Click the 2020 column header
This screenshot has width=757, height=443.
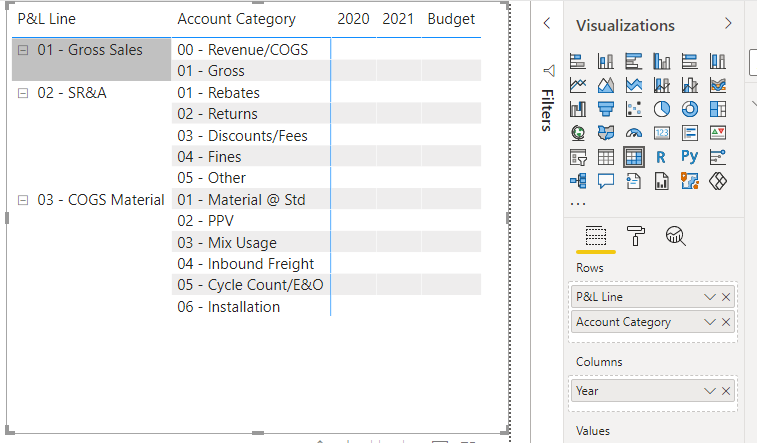click(353, 19)
